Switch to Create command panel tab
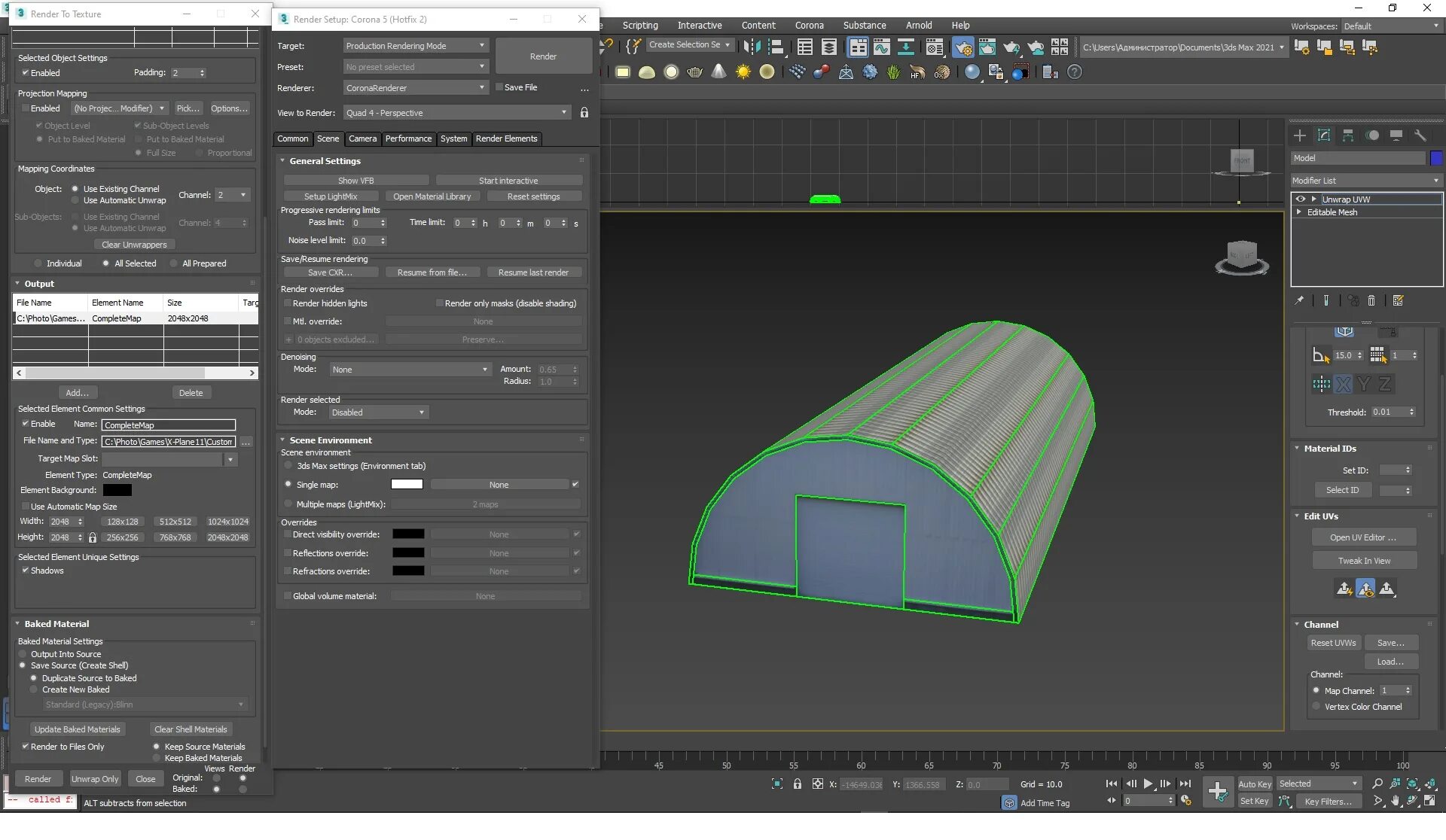Viewport: 1446px width, 840px height. (x=1300, y=135)
